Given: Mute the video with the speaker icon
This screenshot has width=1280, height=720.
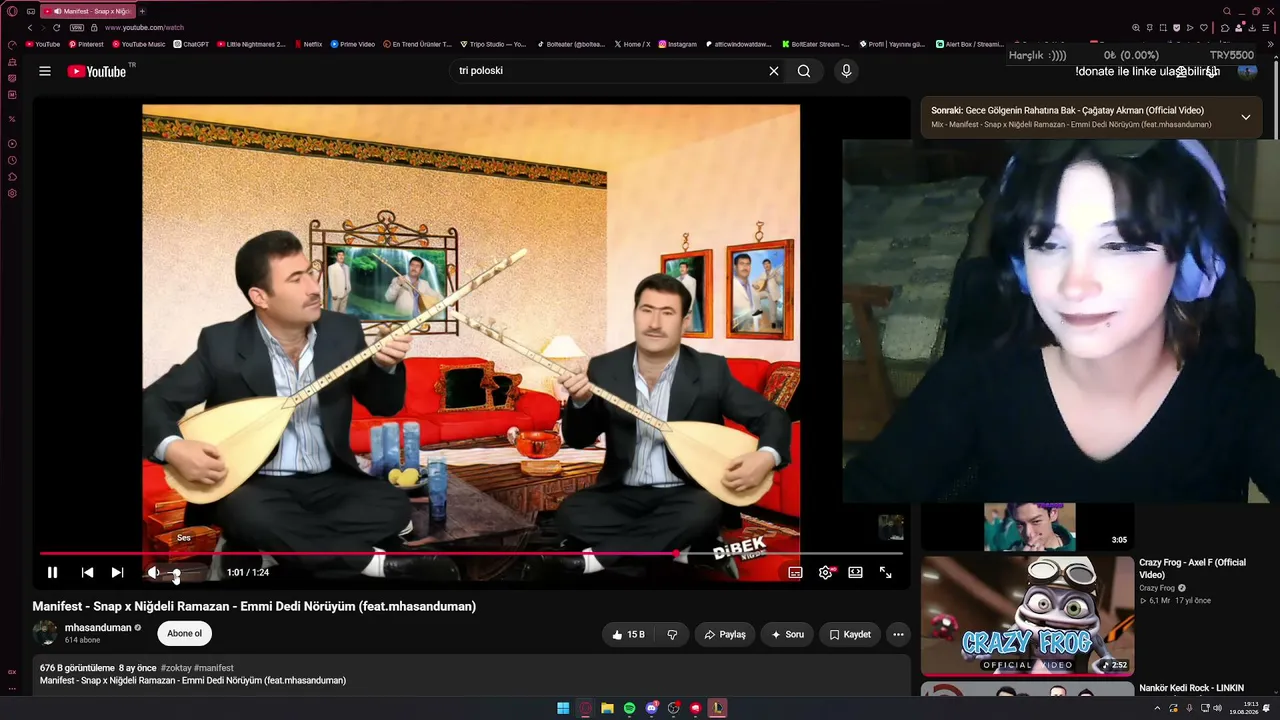Looking at the screenshot, I should (x=153, y=572).
